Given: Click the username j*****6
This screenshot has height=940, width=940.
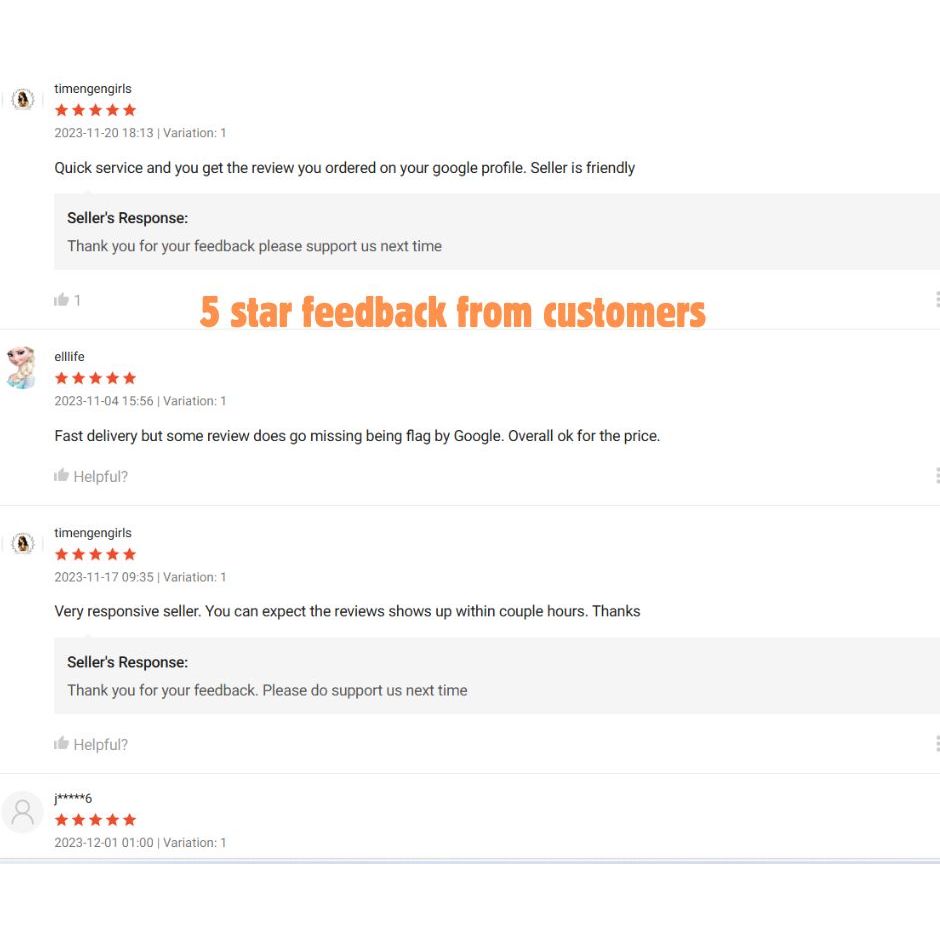Looking at the screenshot, I should [x=73, y=798].
